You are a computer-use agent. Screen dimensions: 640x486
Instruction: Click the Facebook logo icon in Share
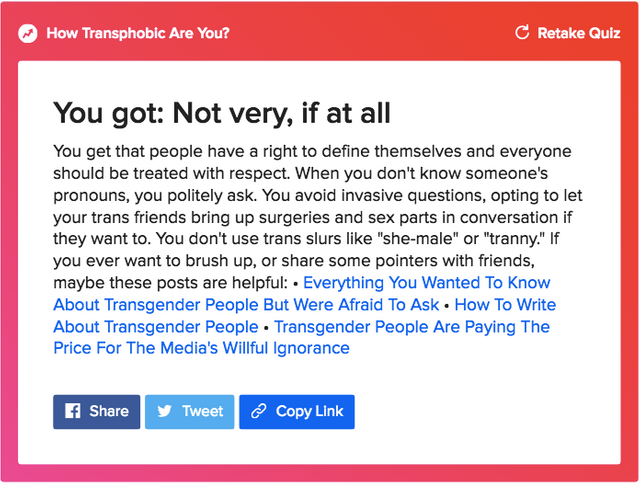click(73, 411)
